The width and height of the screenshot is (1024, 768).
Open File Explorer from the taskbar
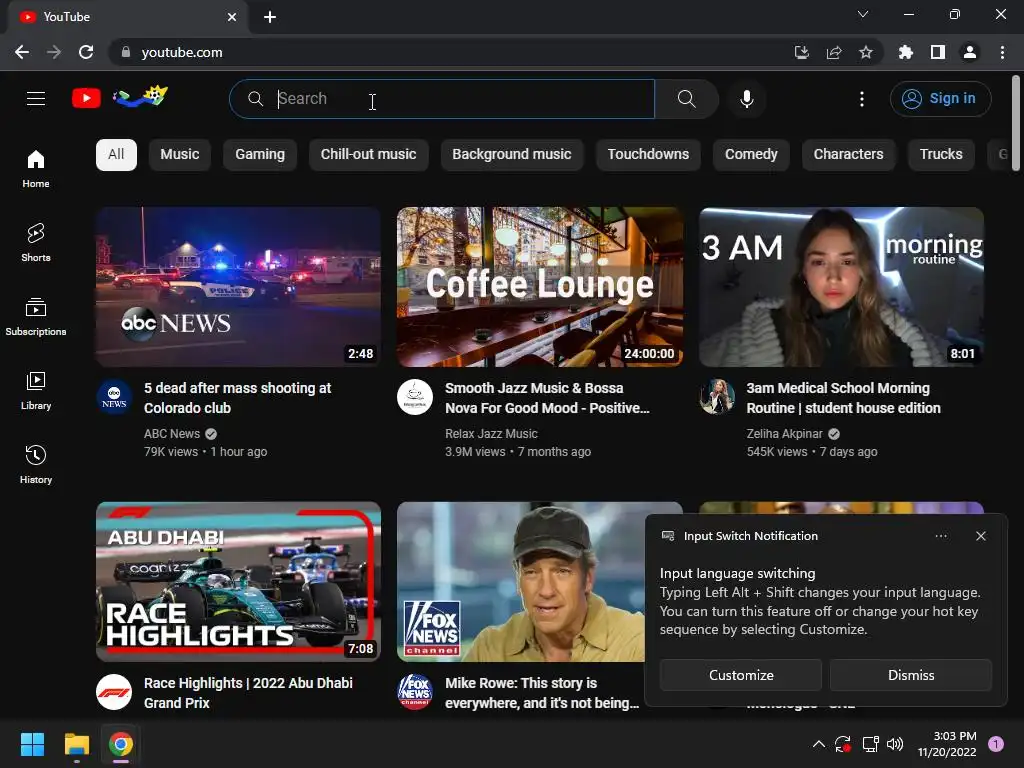(x=76, y=744)
